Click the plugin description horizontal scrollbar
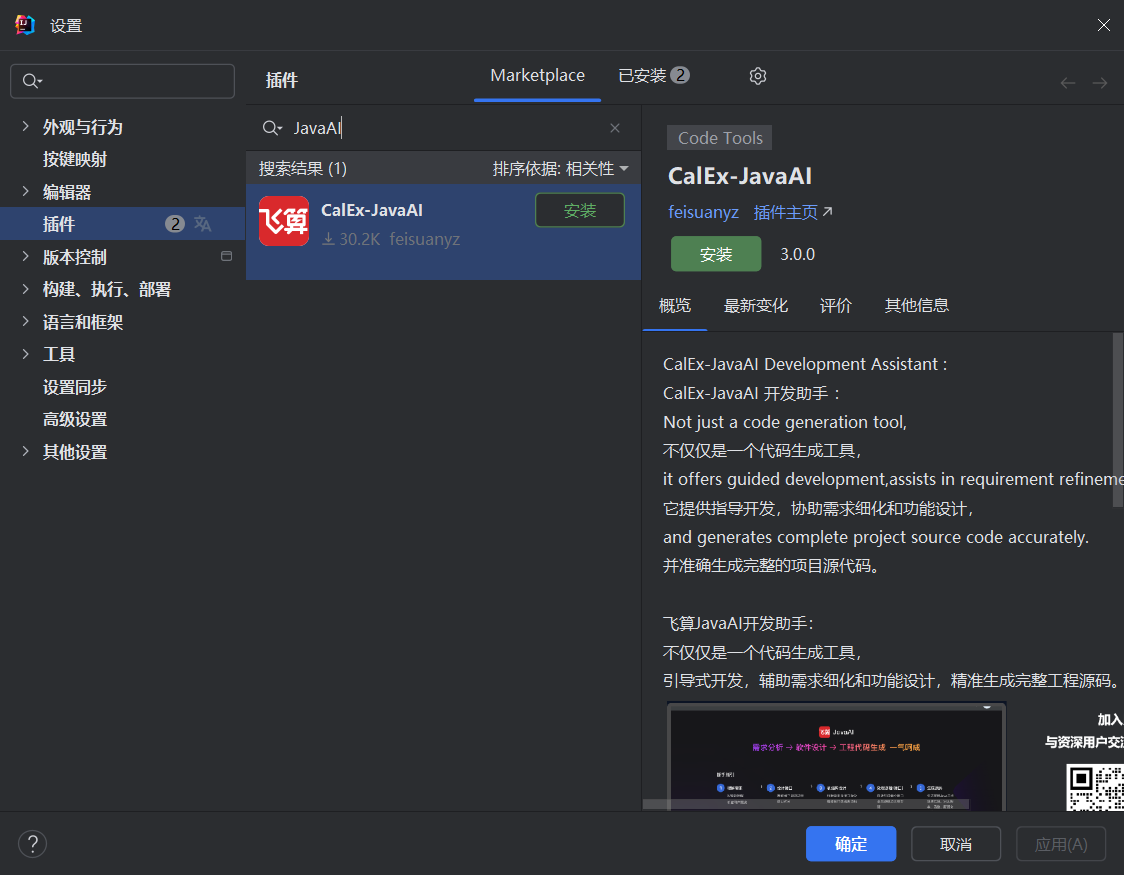 point(806,804)
